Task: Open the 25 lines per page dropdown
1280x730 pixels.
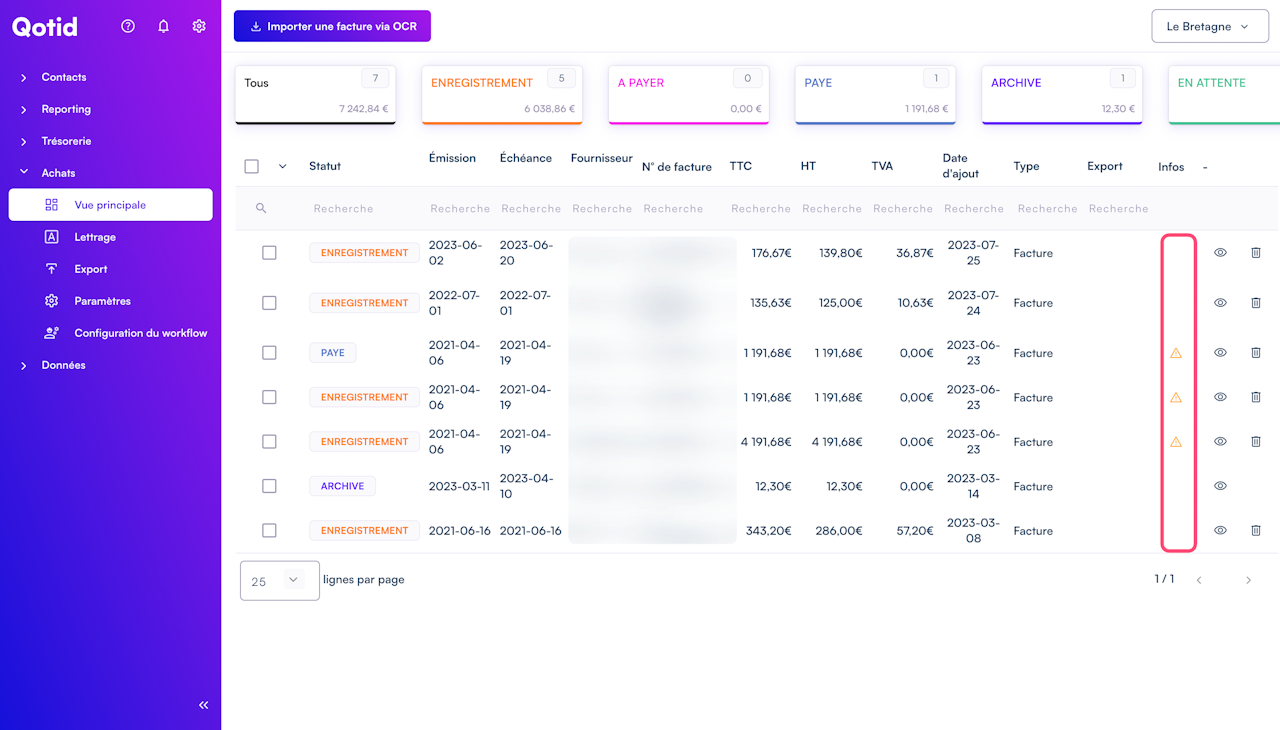Action: [279, 580]
